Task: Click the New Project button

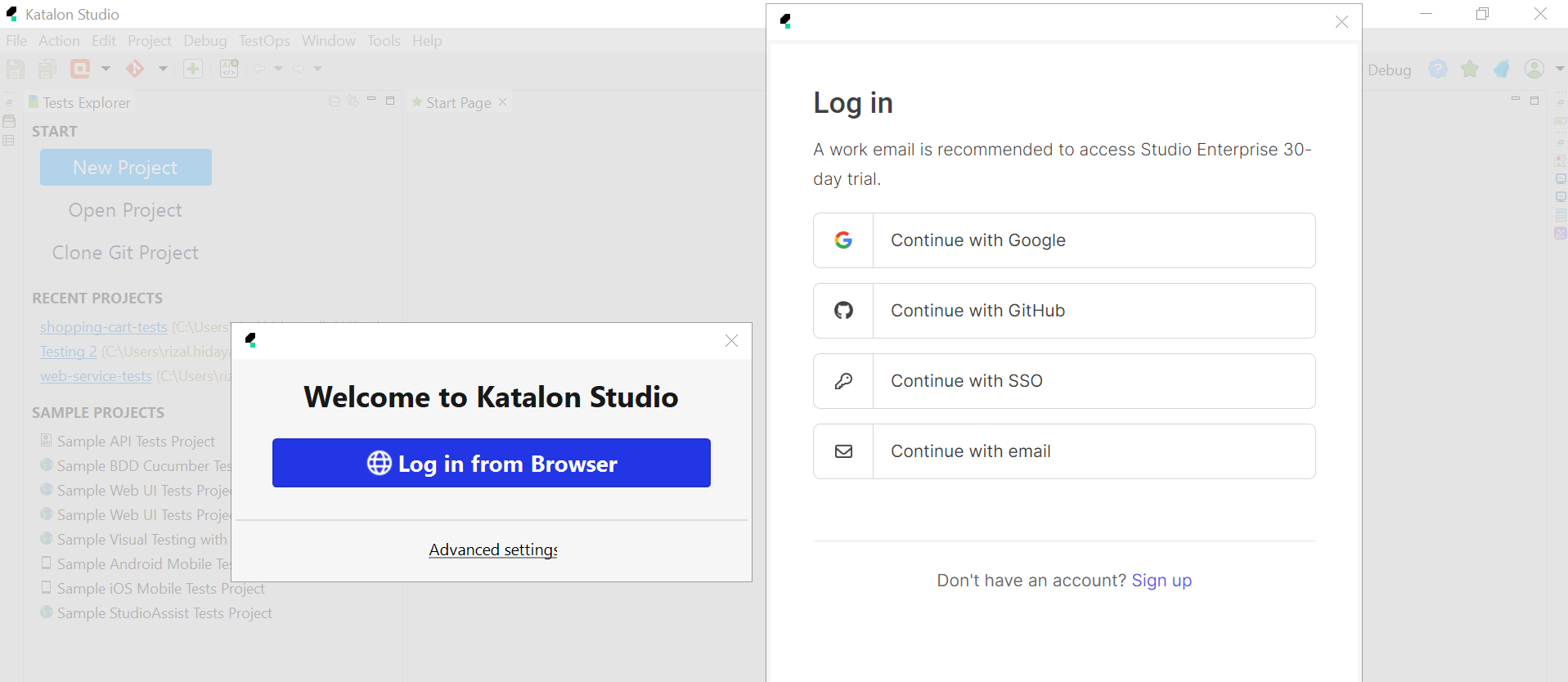Action: [126, 168]
